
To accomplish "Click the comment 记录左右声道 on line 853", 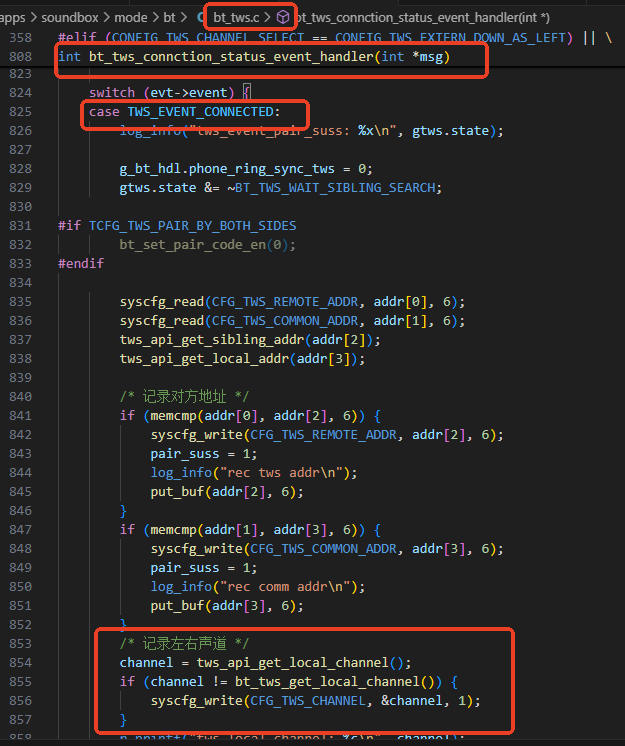I will click(185, 644).
